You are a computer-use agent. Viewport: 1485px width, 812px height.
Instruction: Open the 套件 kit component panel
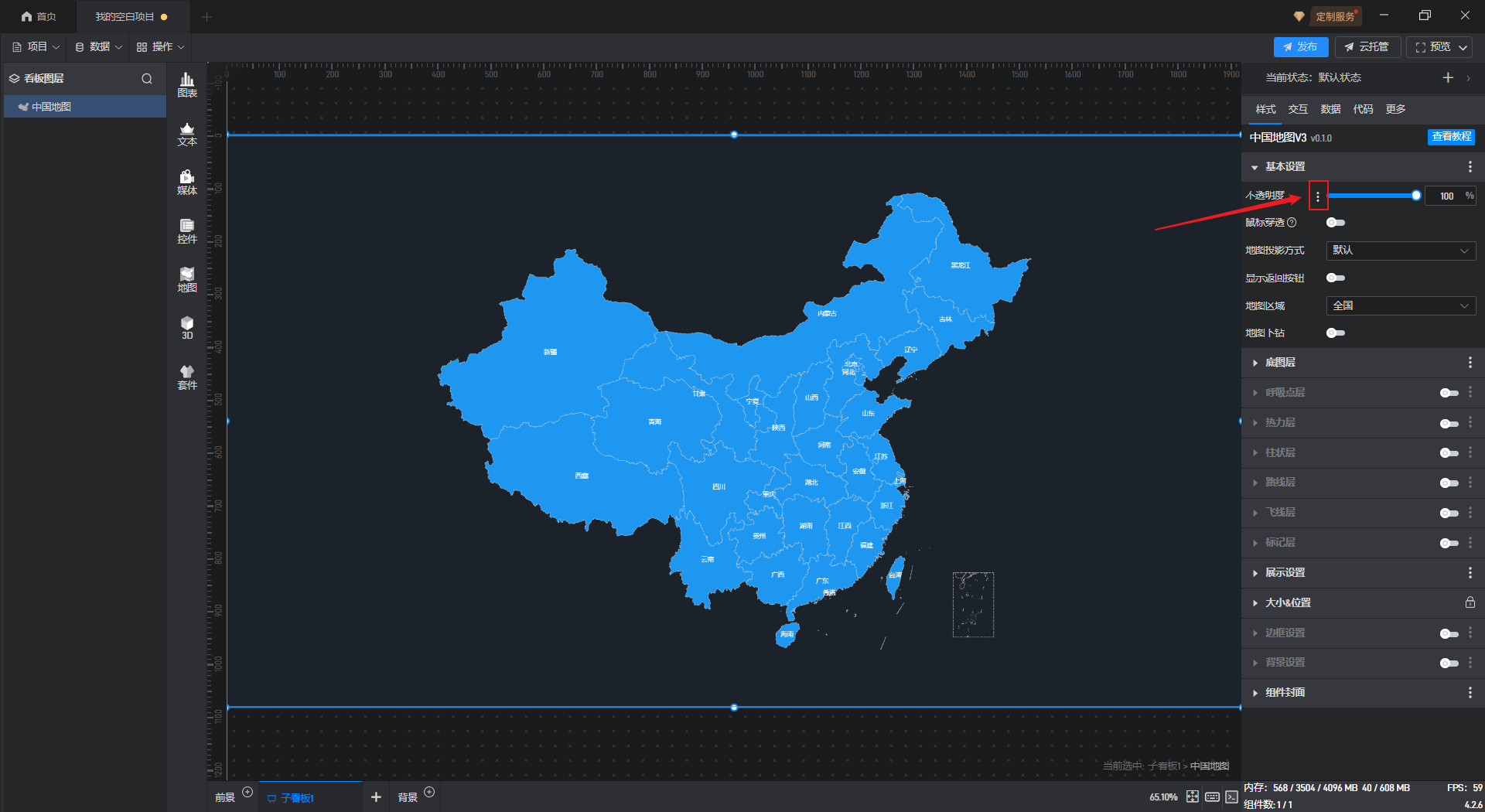click(x=187, y=377)
